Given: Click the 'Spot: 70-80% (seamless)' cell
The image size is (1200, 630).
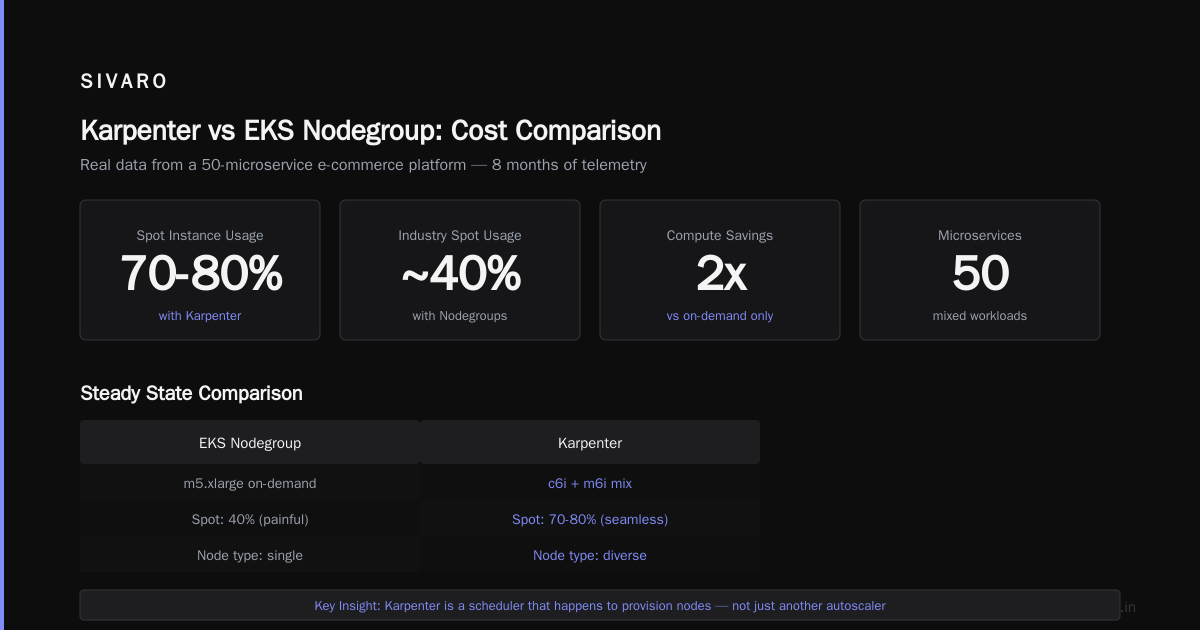Looking at the screenshot, I should [590, 519].
